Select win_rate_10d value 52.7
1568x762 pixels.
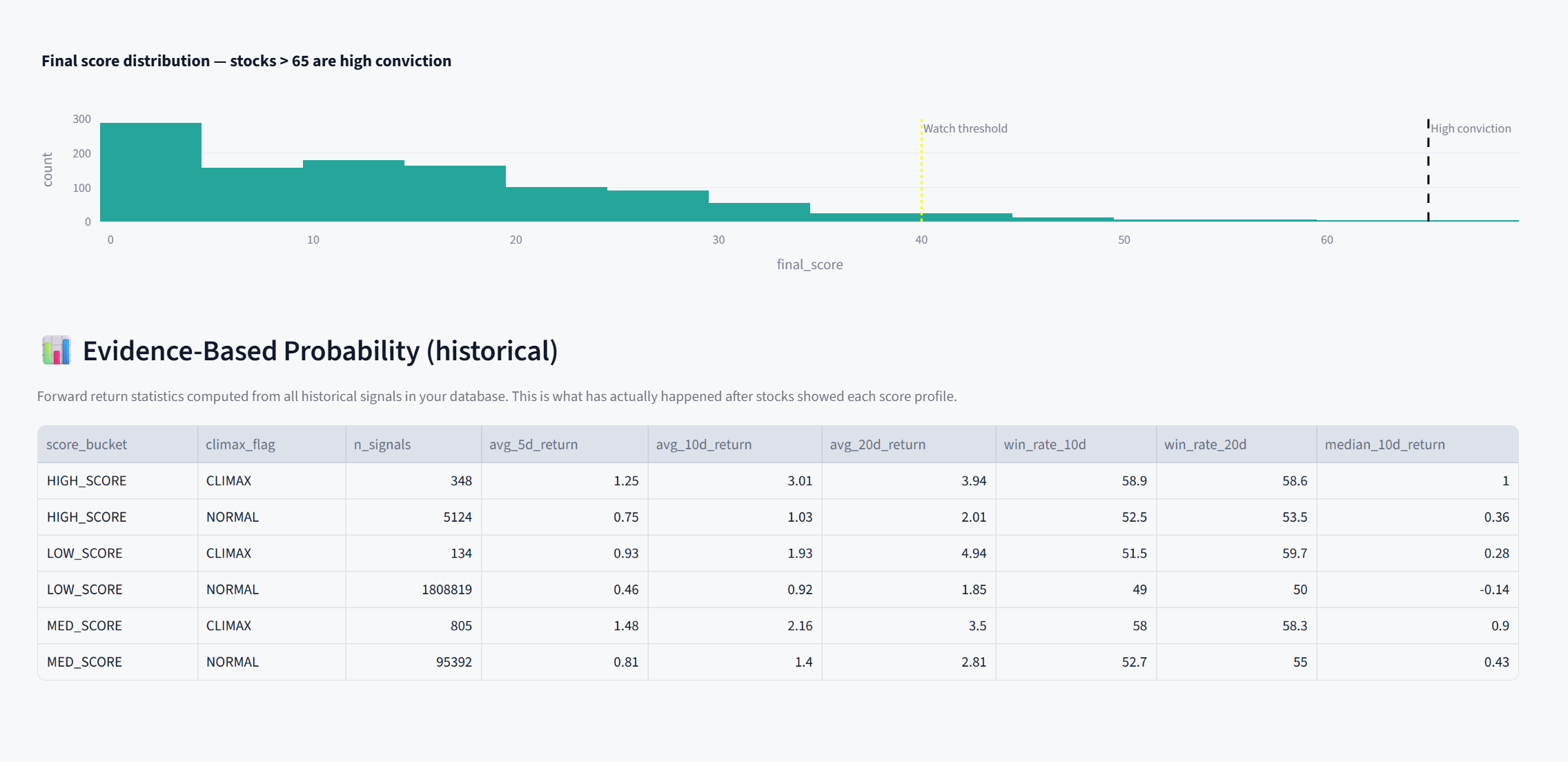coord(1076,662)
